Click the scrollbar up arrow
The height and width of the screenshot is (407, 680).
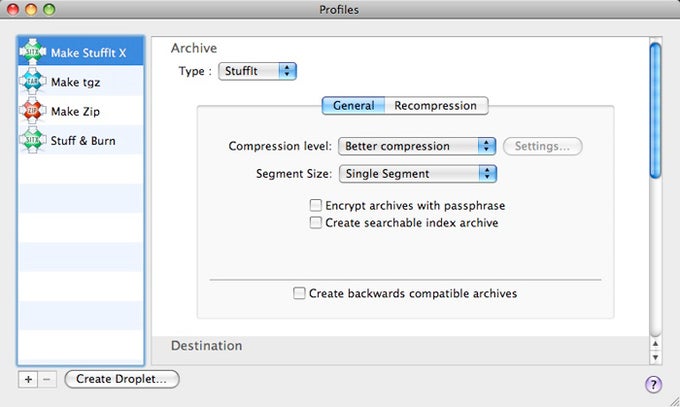tap(655, 344)
